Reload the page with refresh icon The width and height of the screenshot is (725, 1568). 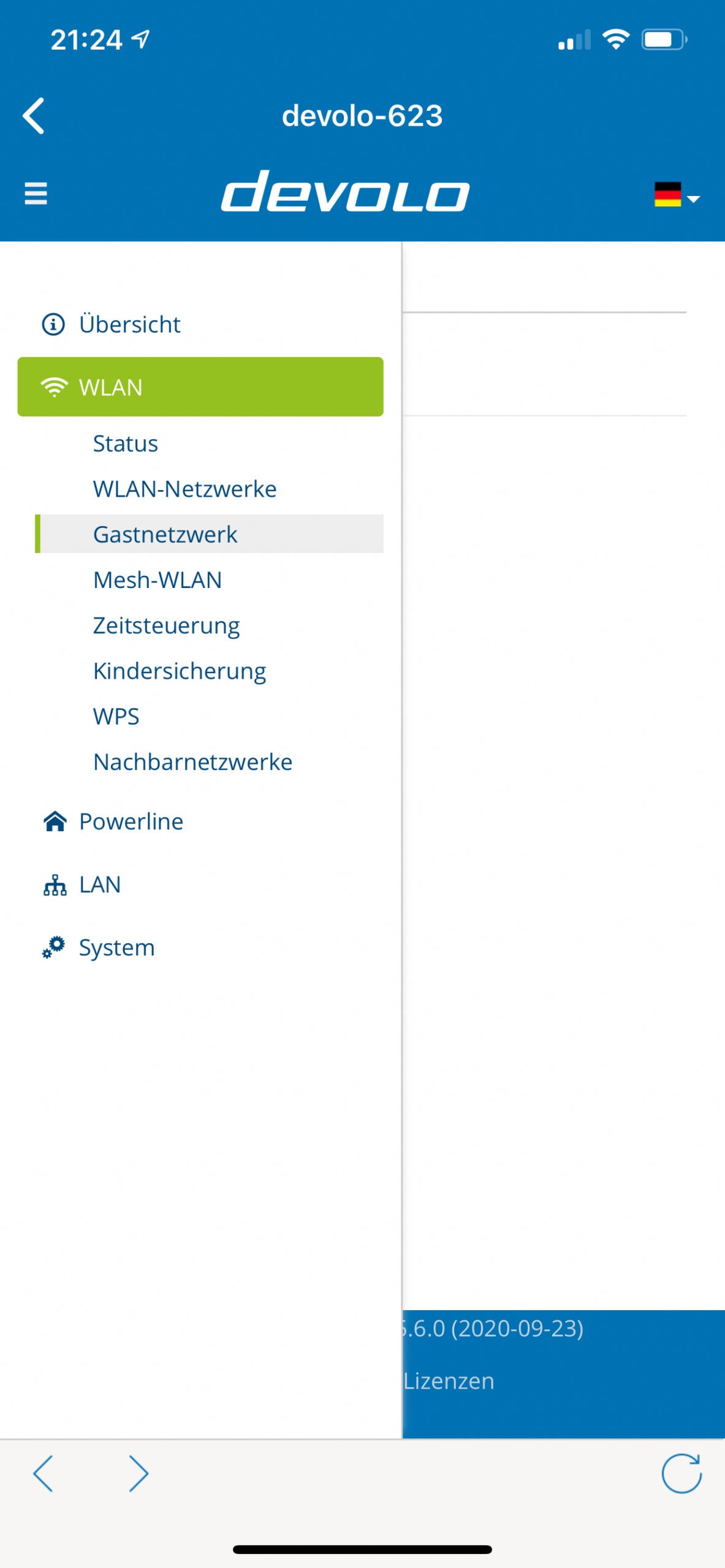681,1473
